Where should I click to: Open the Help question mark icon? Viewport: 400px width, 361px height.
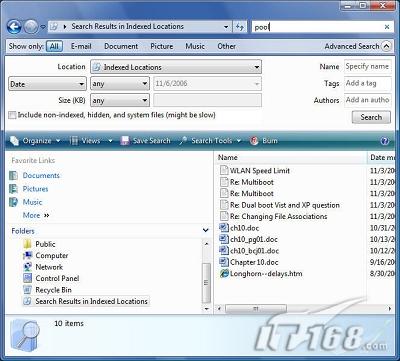coord(385,141)
